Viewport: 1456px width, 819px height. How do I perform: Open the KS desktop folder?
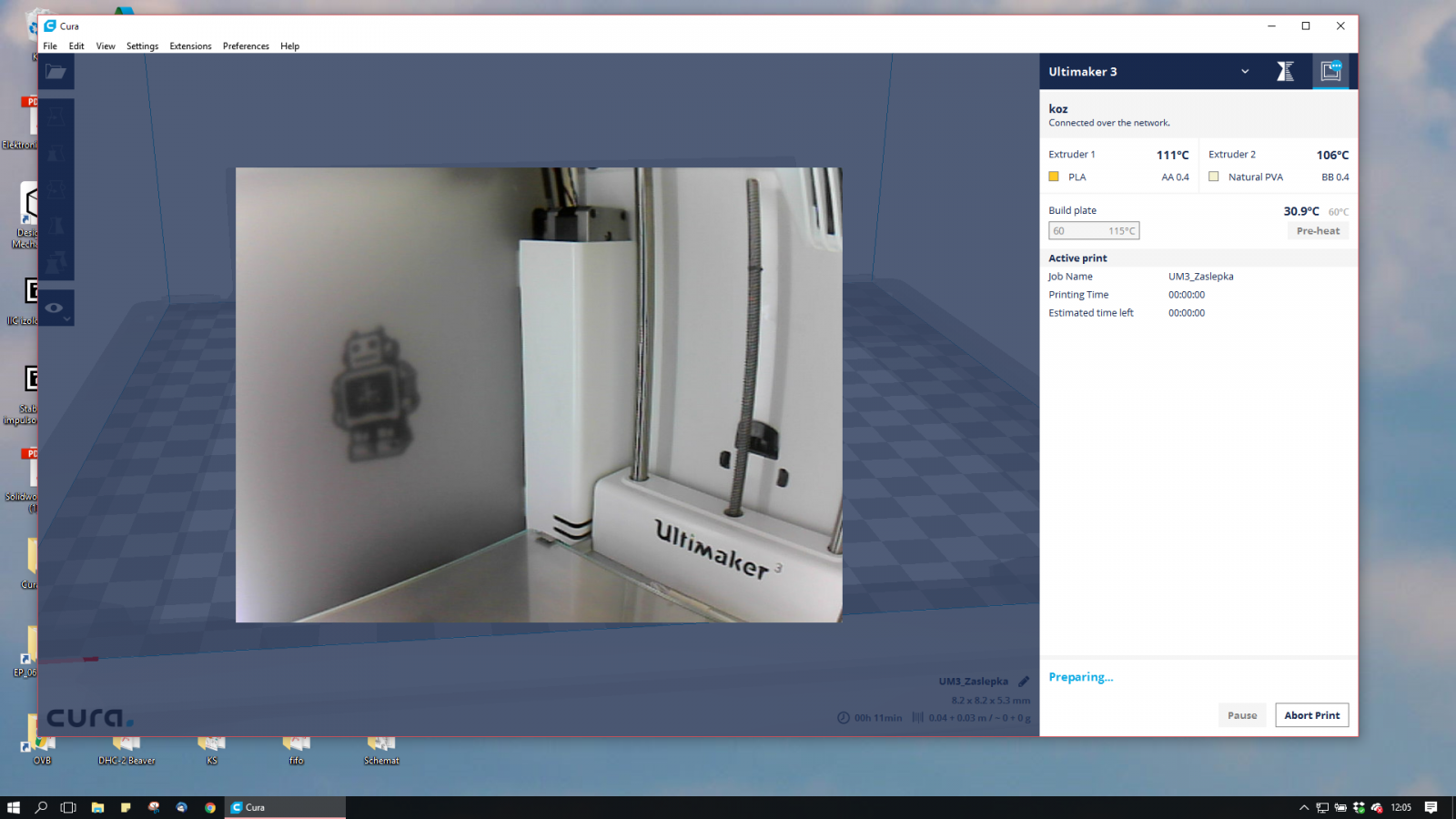[211, 751]
